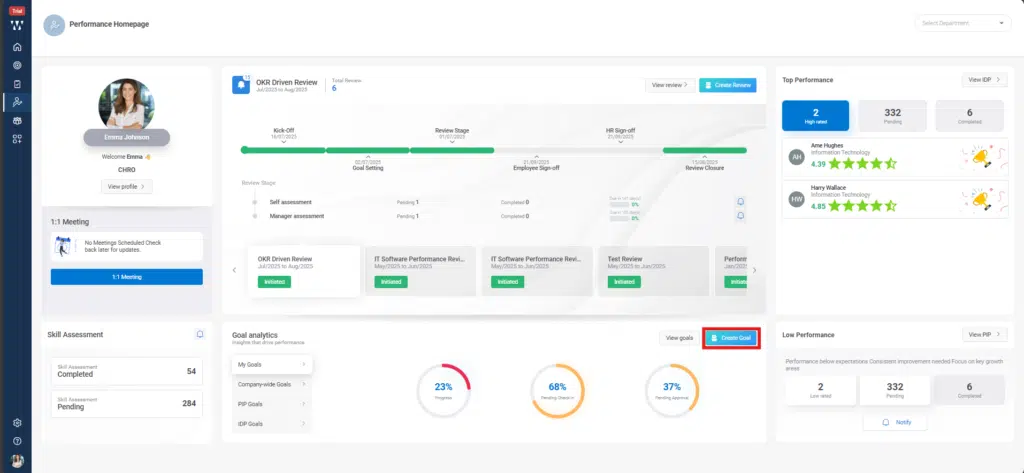This screenshot has width=1024, height=473.
Task: Expand the HR Sign-off chevron
Action: (x=620, y=142)
